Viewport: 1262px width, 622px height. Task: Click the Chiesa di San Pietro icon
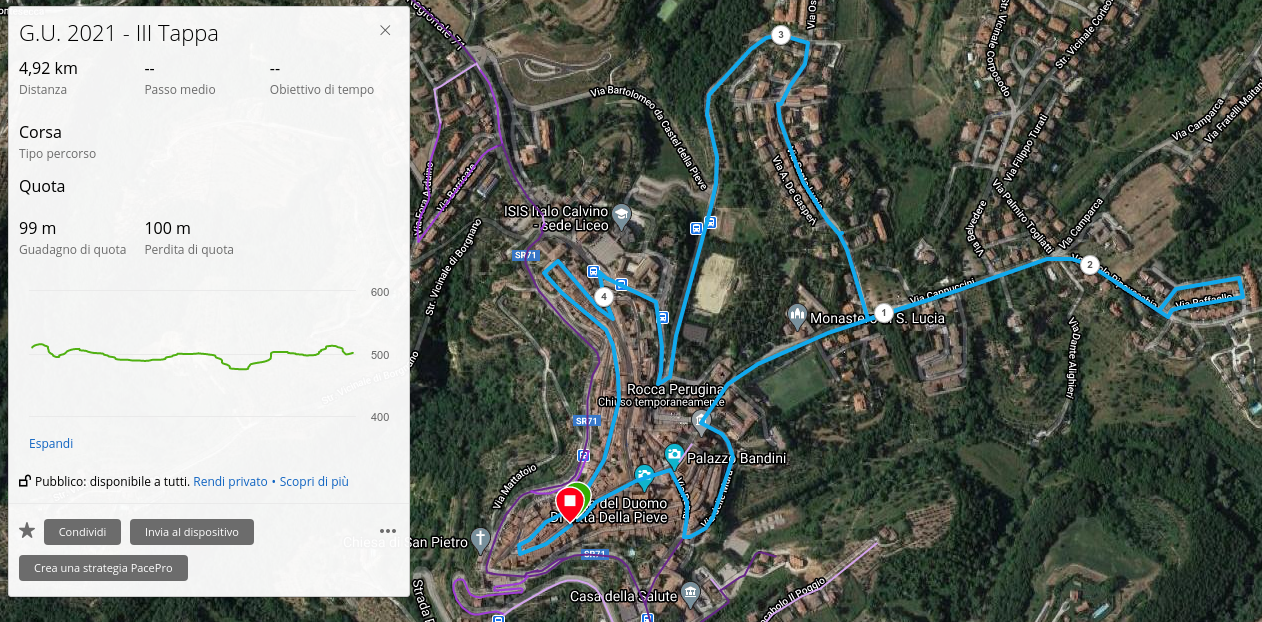point(481,540)
